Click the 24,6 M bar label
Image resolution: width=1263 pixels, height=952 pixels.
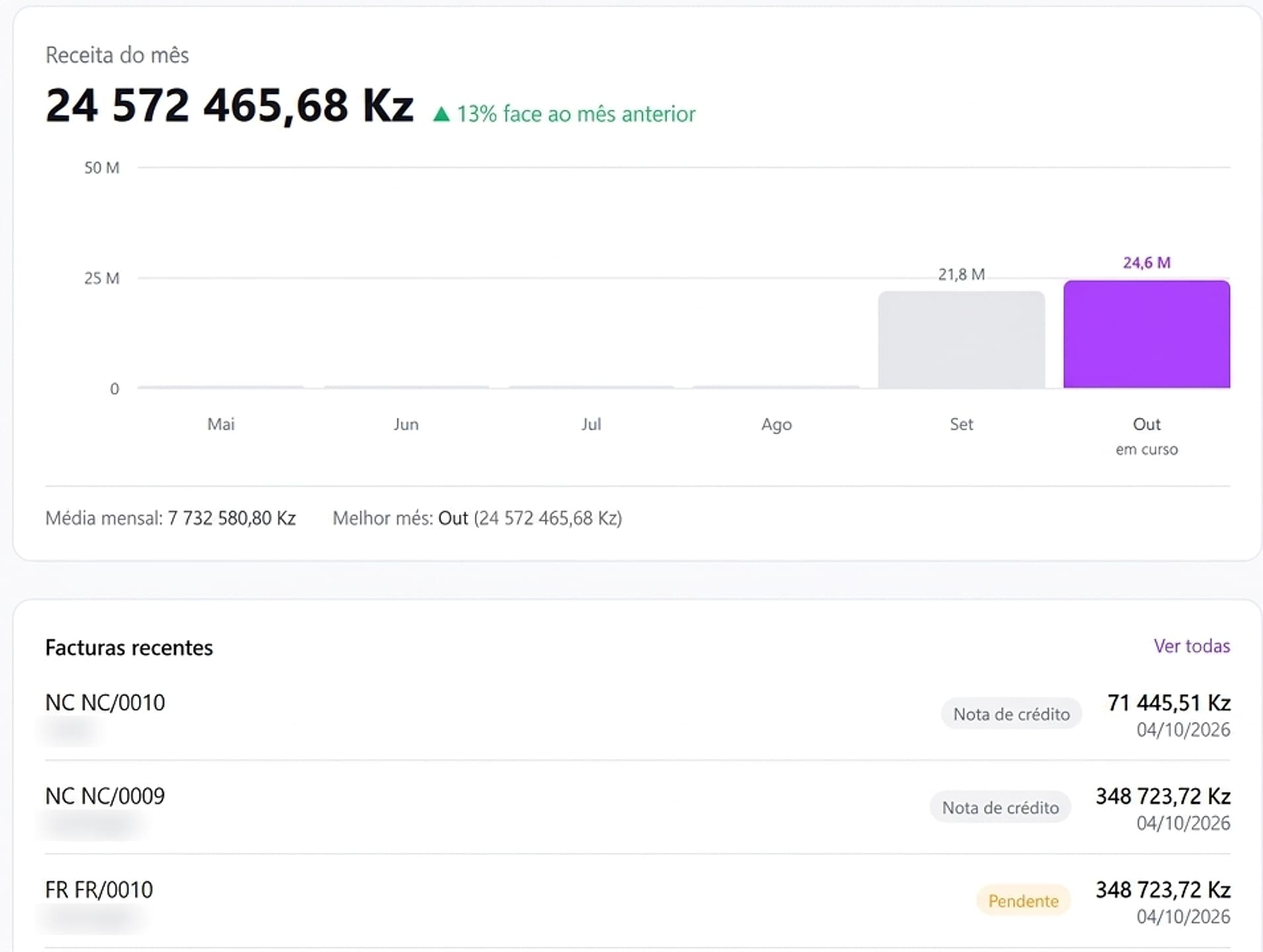[x=1147, y=262]
